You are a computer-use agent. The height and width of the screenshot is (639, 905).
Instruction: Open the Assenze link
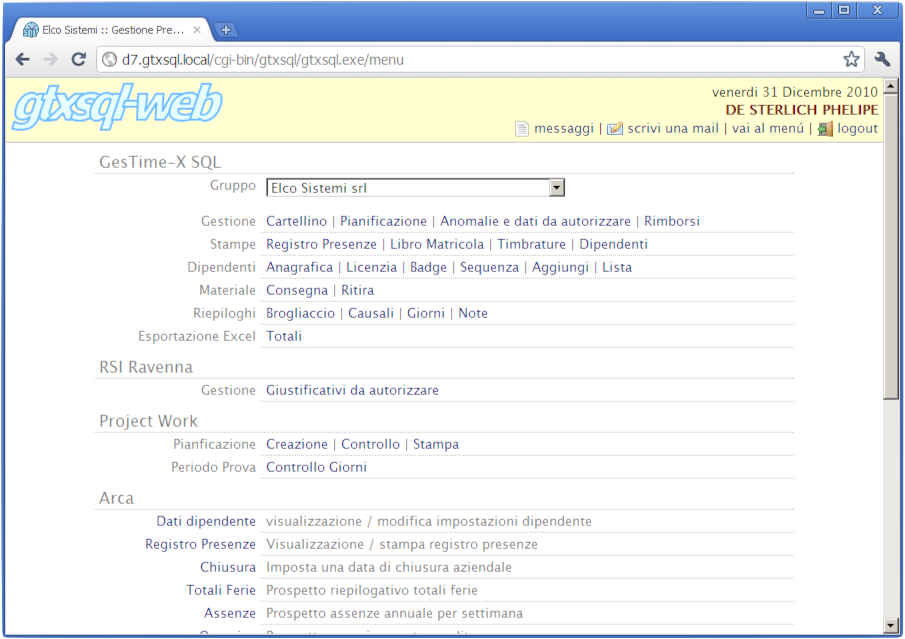pyautogui.click(x=230, y=614)
